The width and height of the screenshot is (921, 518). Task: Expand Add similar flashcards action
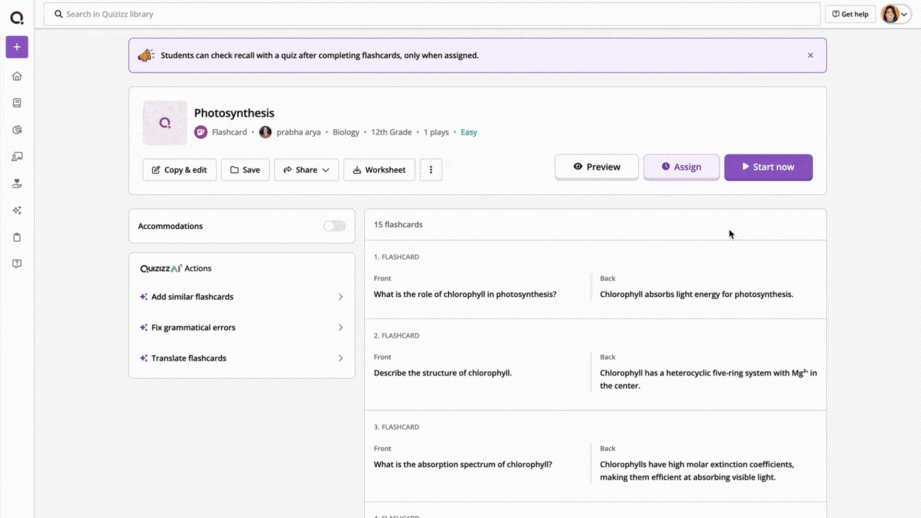point(241,297)
